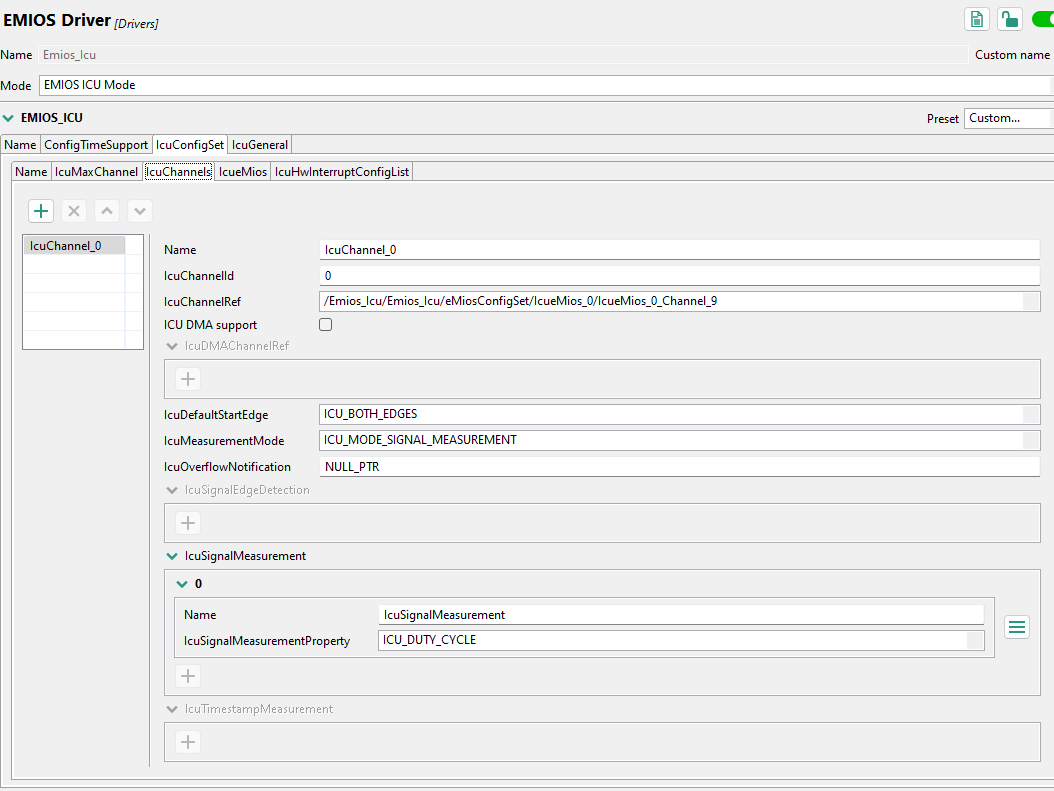The image size is (1054, 791).
Task: Open the hamburger menu beside IcuSignalMeasurement
Action: tap(1017, 627)
